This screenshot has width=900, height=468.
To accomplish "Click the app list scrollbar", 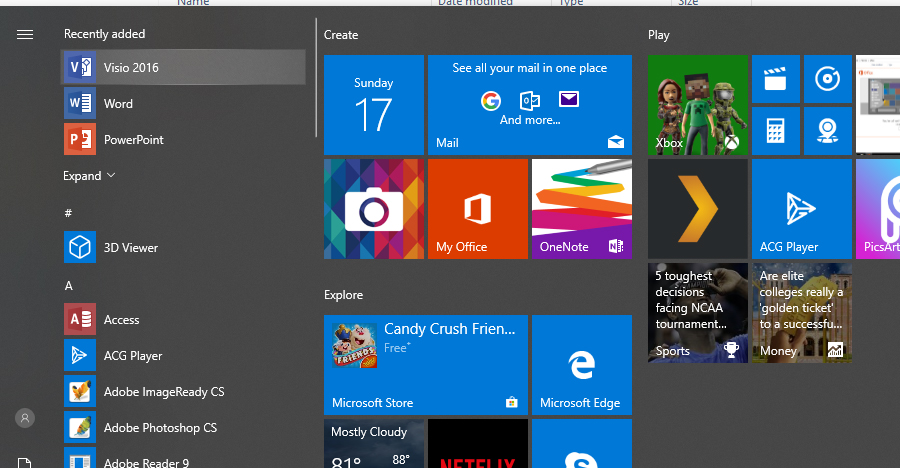I will (316, 78).
